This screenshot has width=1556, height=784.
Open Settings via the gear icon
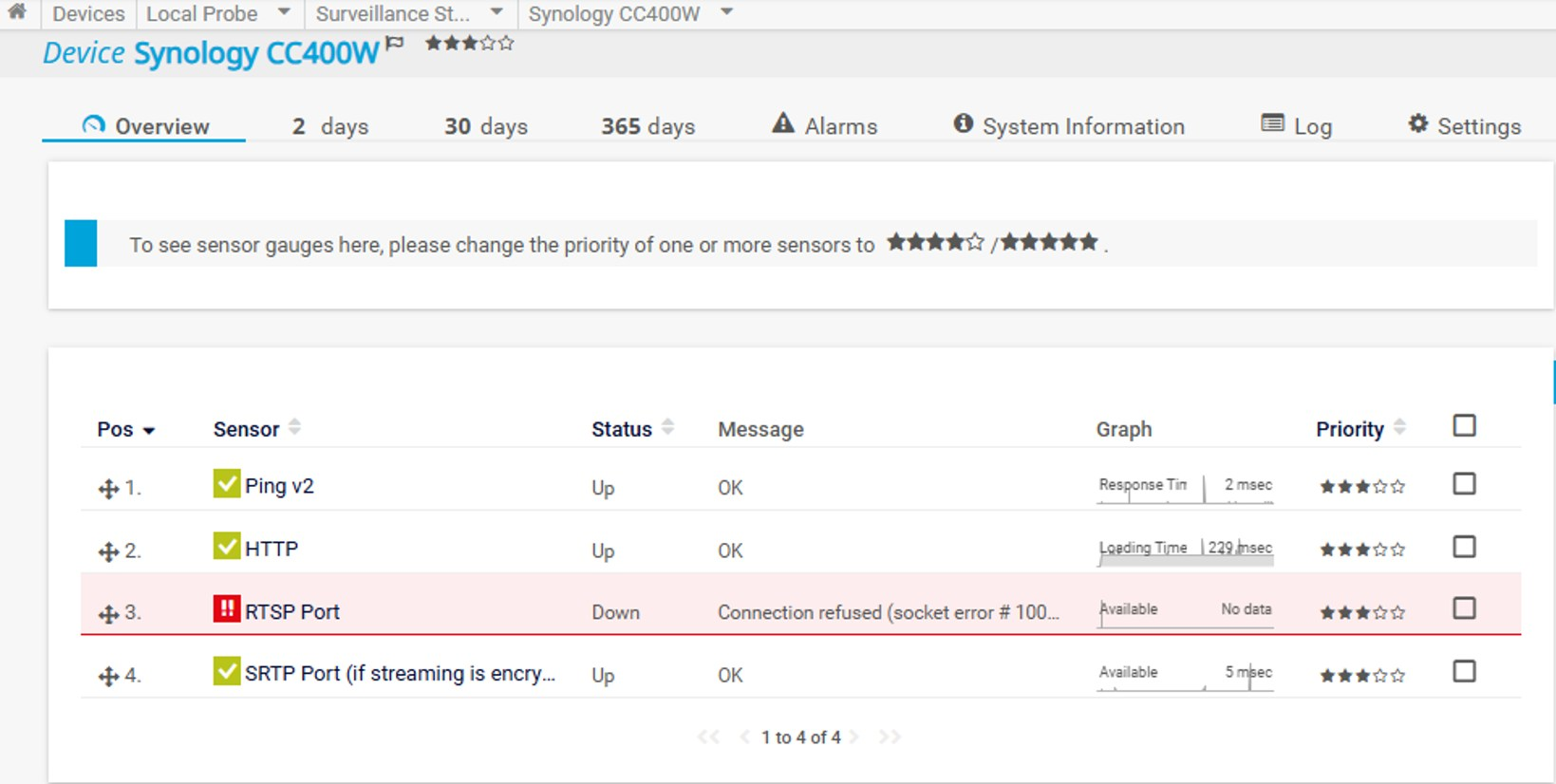click(1417, 124)
